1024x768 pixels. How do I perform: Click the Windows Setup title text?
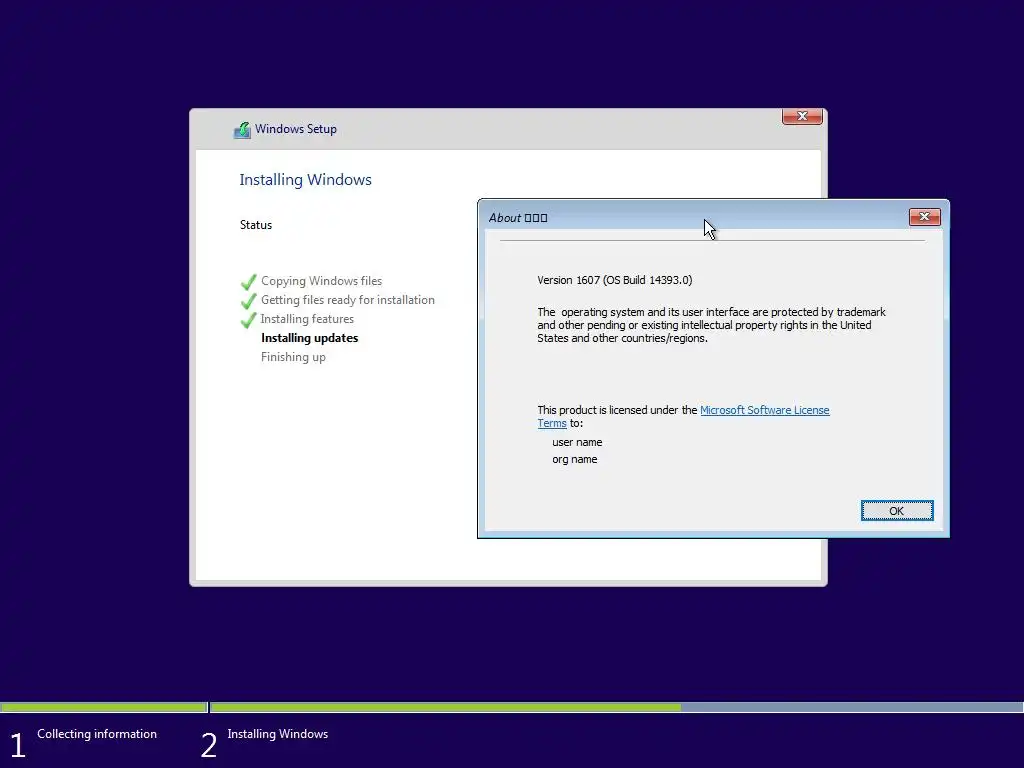(x=296, y=129)
